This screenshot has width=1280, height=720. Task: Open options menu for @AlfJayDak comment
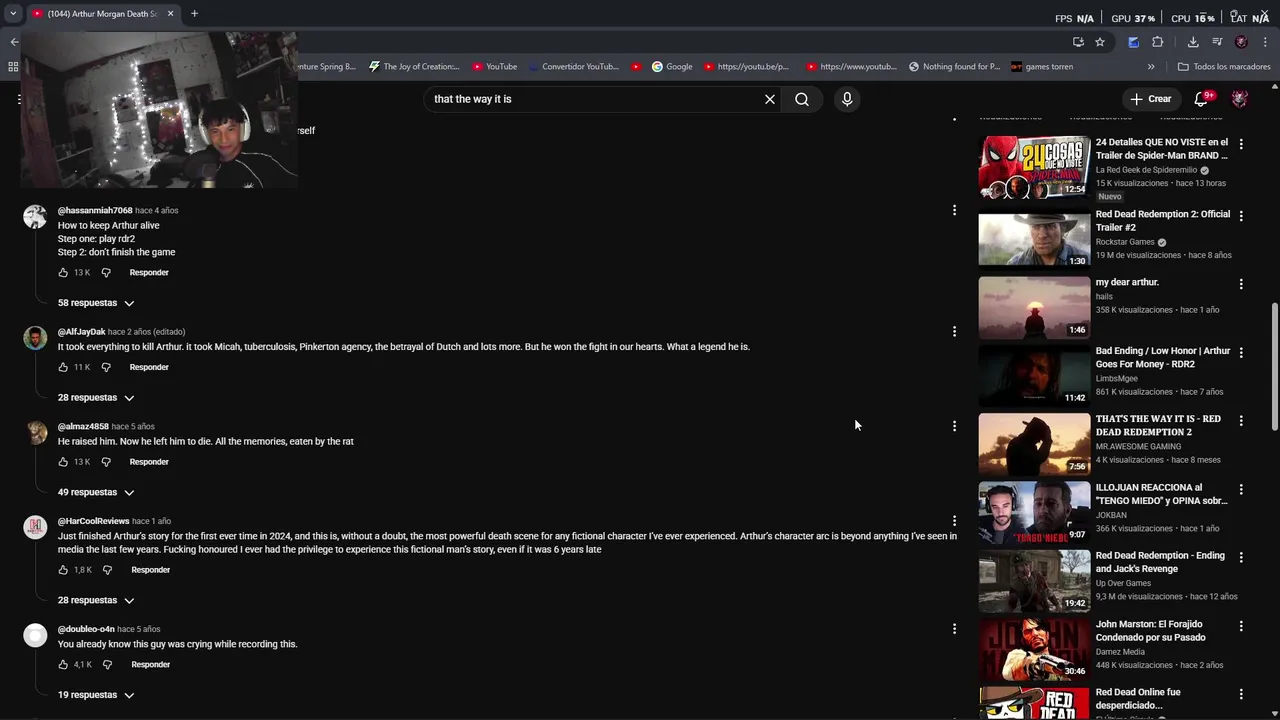954,331
